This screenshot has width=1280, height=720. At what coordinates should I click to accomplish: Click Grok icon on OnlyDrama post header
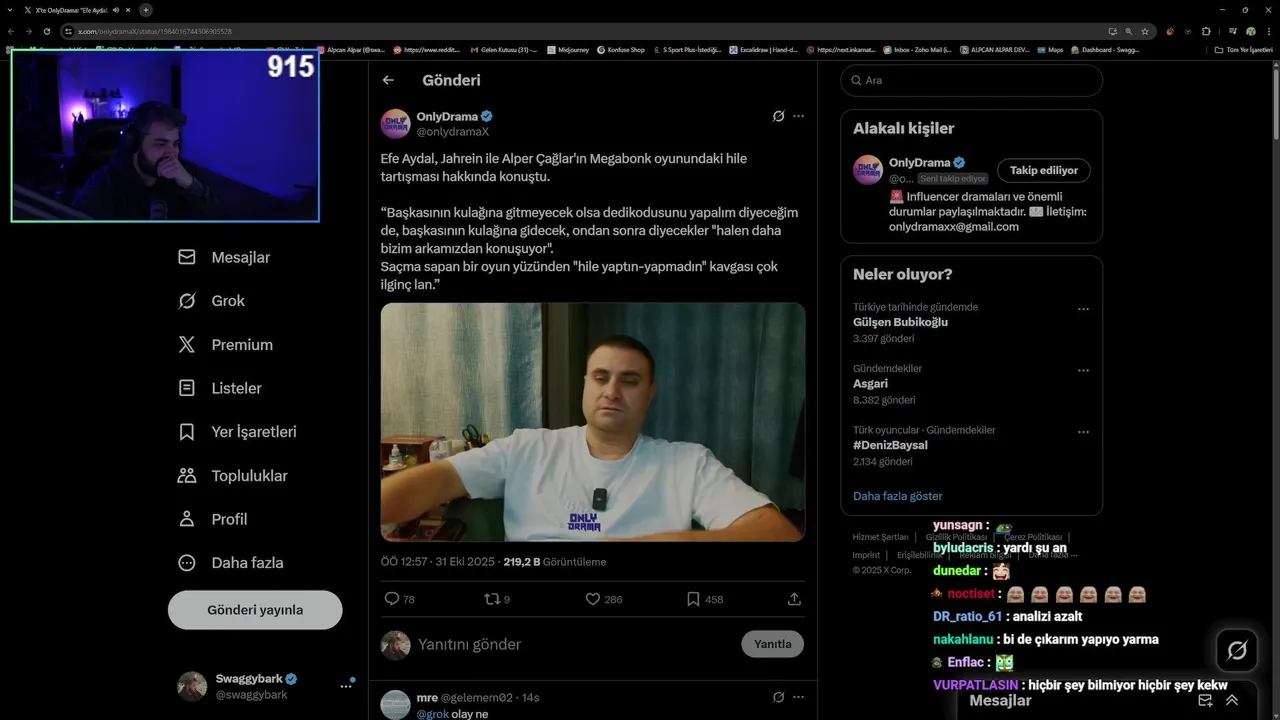click(x=778, y=116)
